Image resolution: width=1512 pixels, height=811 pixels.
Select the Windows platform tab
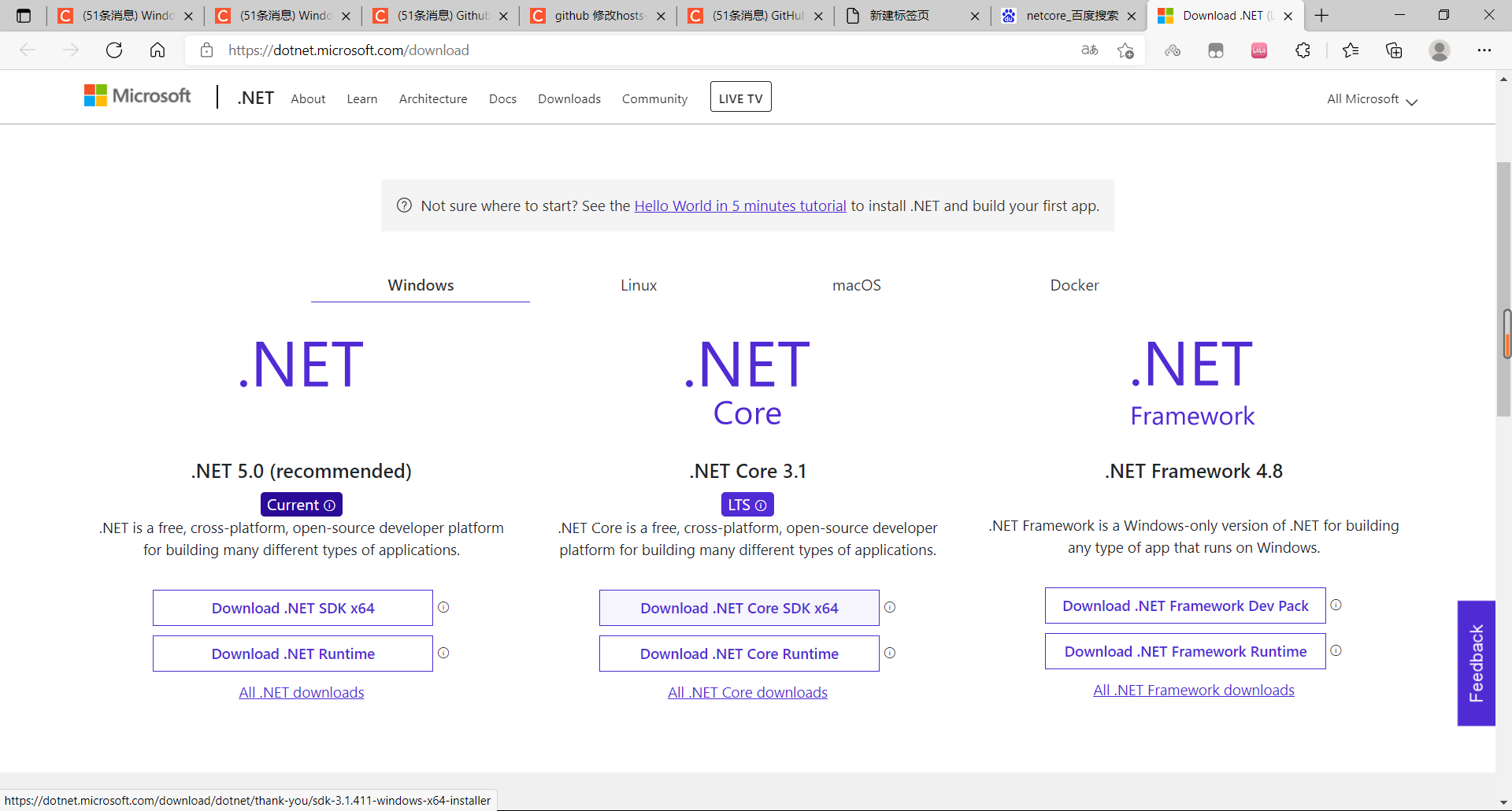click(x=421, y=285)
